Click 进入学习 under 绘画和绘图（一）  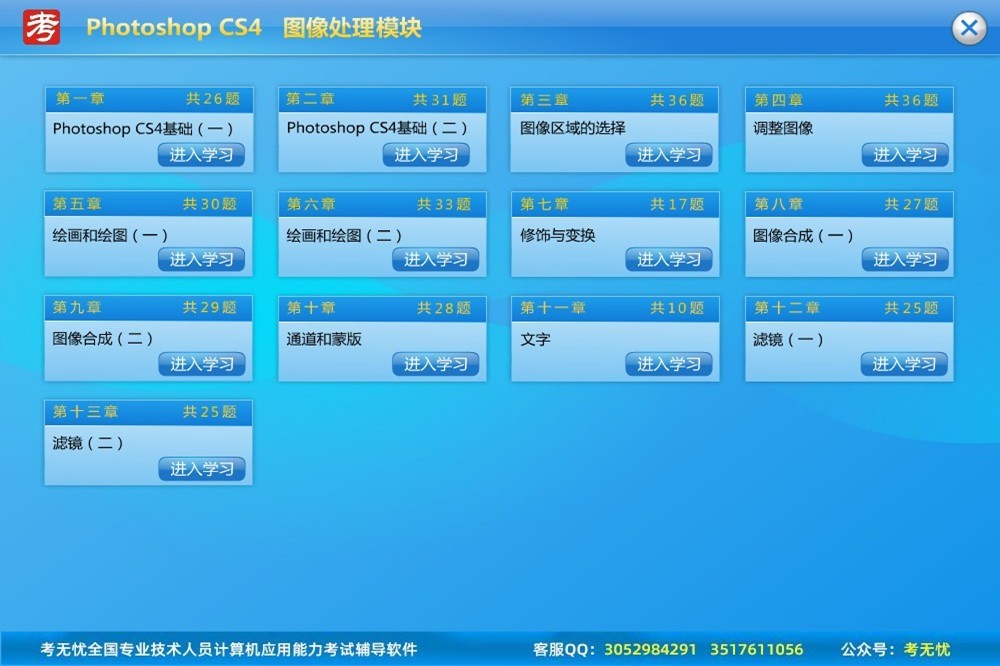tap(201, 260)
